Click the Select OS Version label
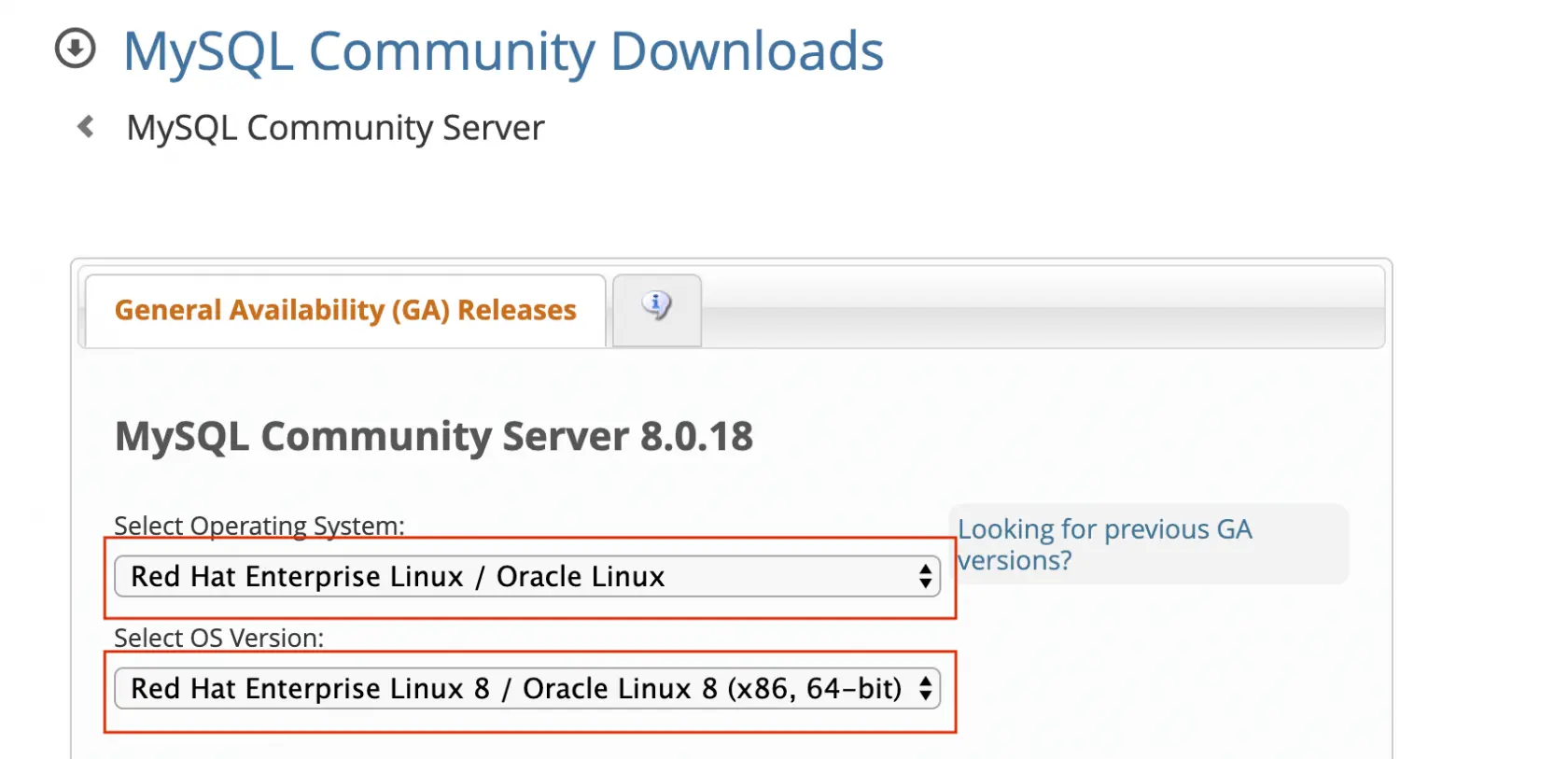Image resolution: width=1568 pixels, height=759 pixels. tap(219, 638)
